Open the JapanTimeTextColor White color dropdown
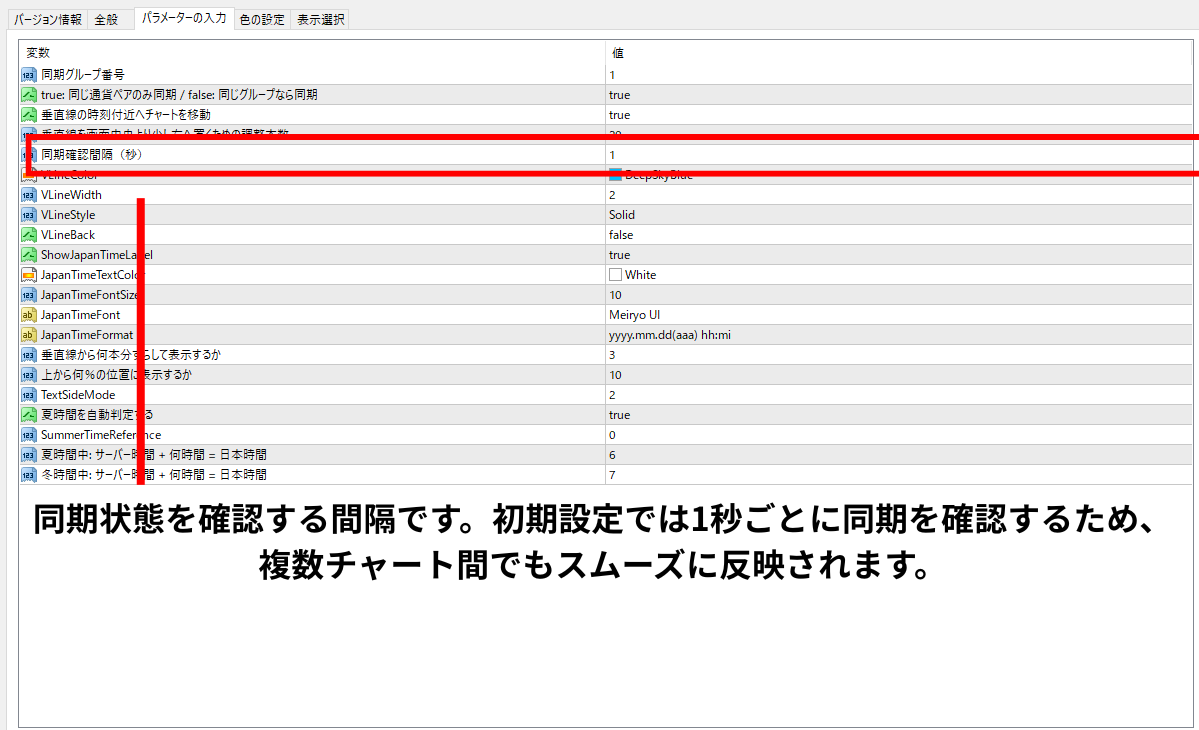 click(x=640, y=275)
